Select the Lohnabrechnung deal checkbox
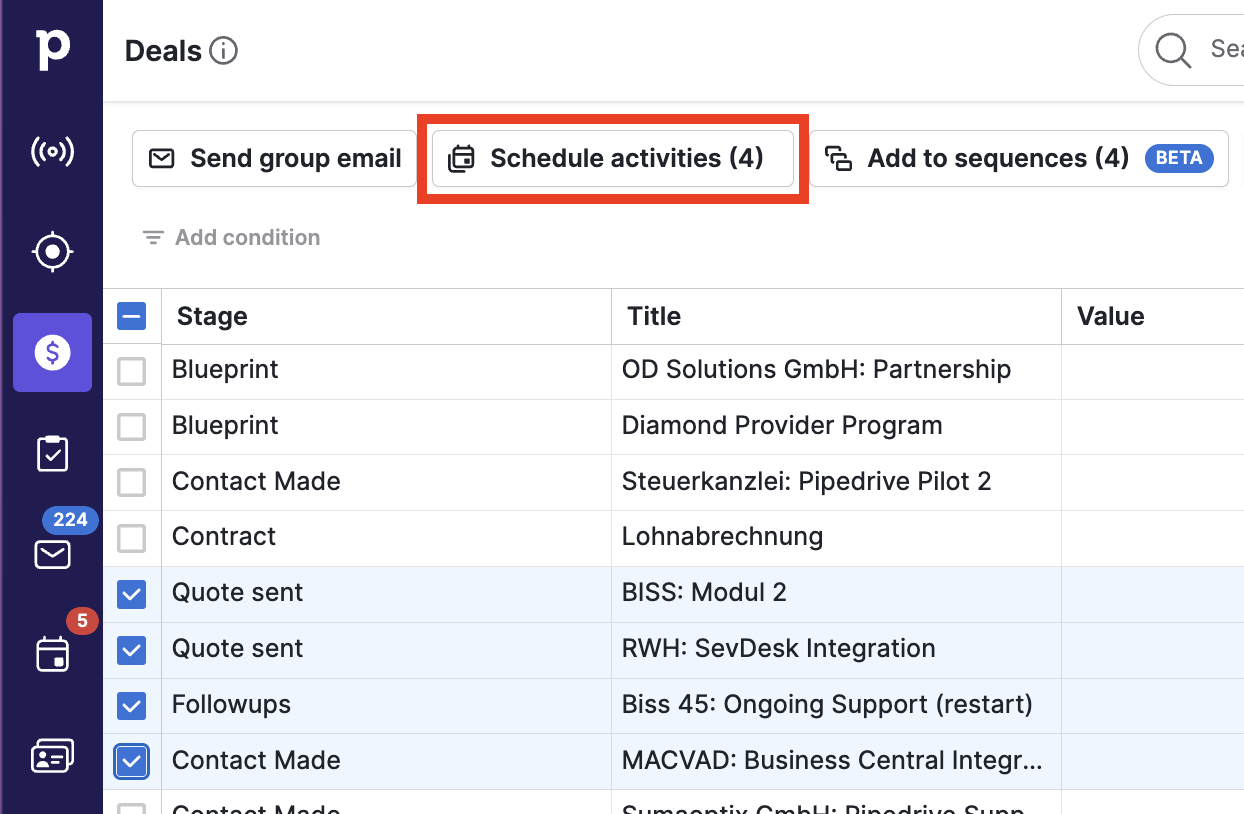 (x=132, y=539)
